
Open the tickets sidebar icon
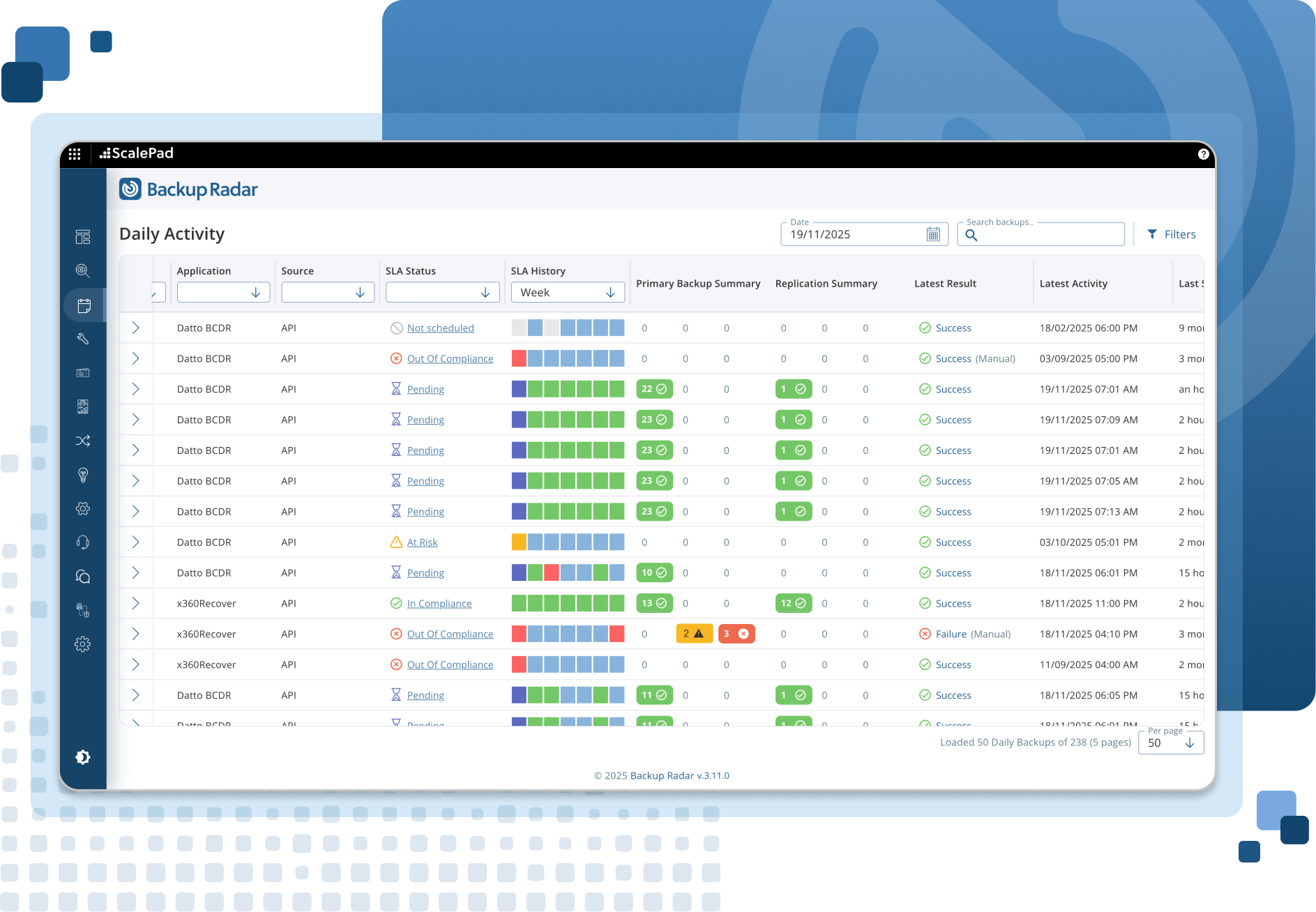[x=83, y=373]
